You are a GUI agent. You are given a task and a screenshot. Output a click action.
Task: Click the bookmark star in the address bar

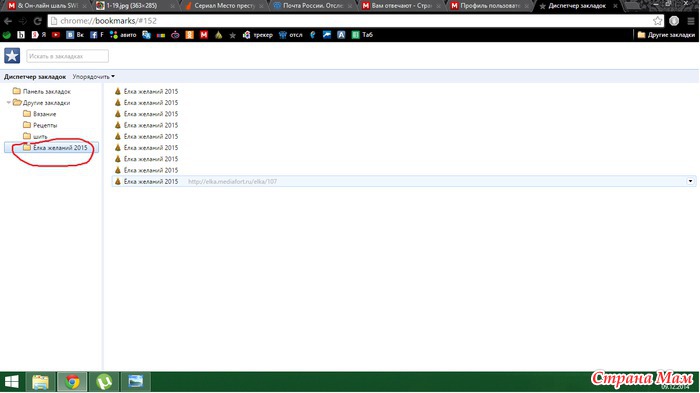tap(657, 21)
